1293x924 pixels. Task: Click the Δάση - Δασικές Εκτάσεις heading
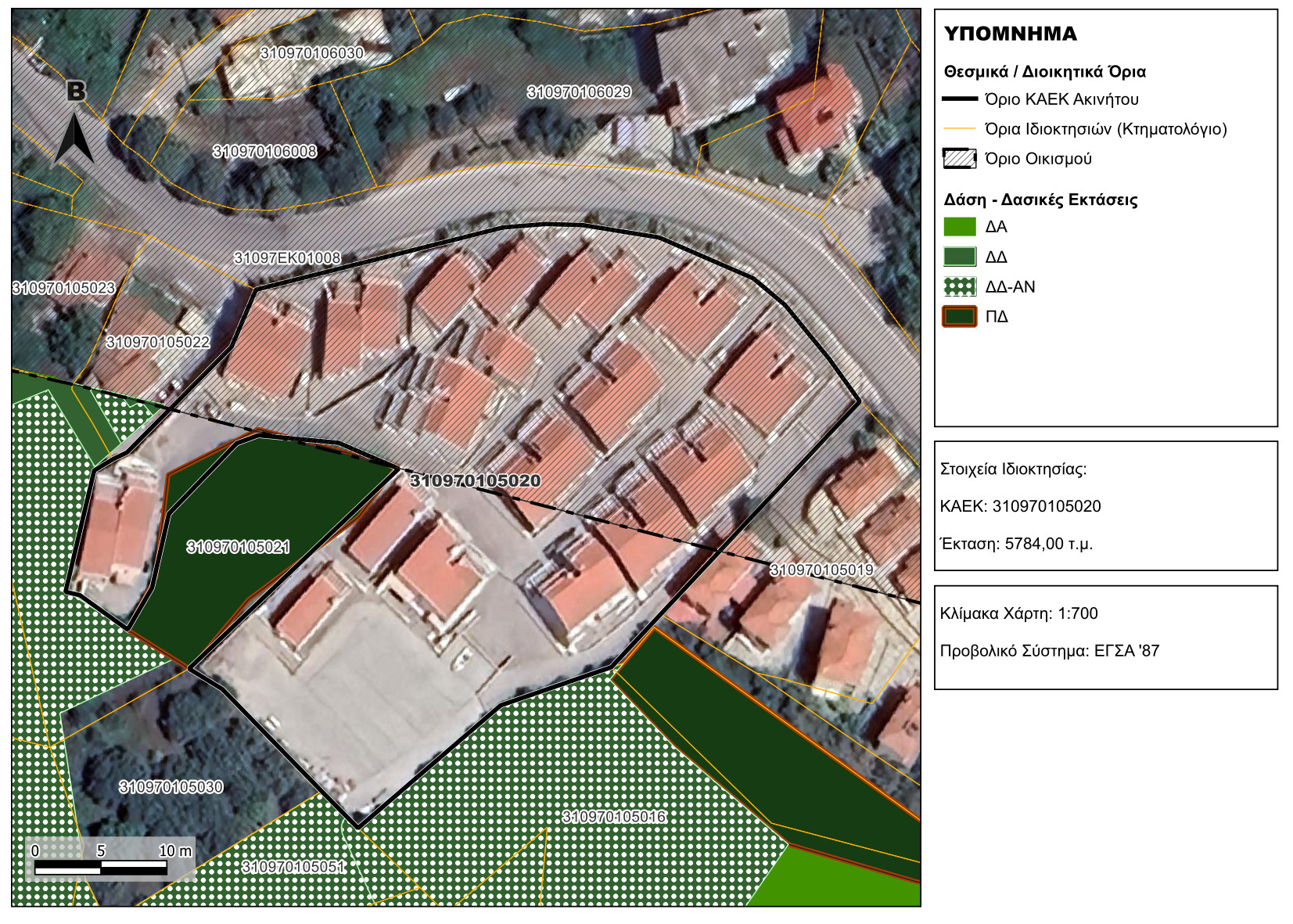[x=1040, y=200]
